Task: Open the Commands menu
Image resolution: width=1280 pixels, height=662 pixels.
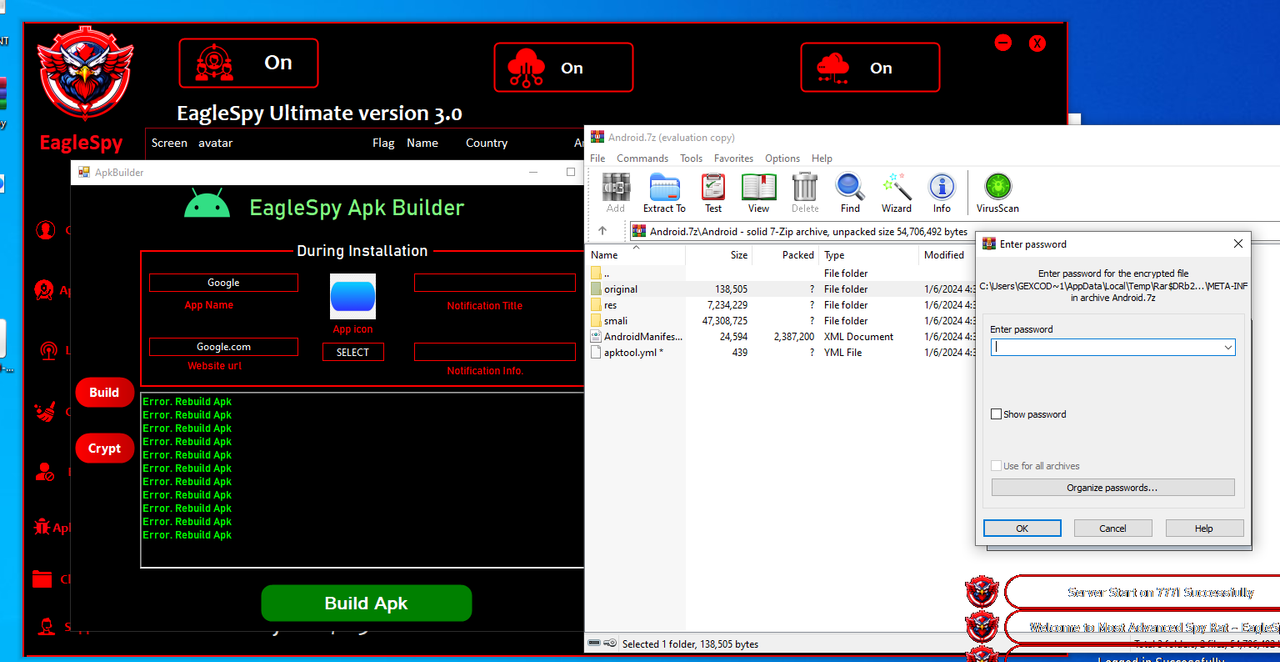Action: tap(642, 158)
